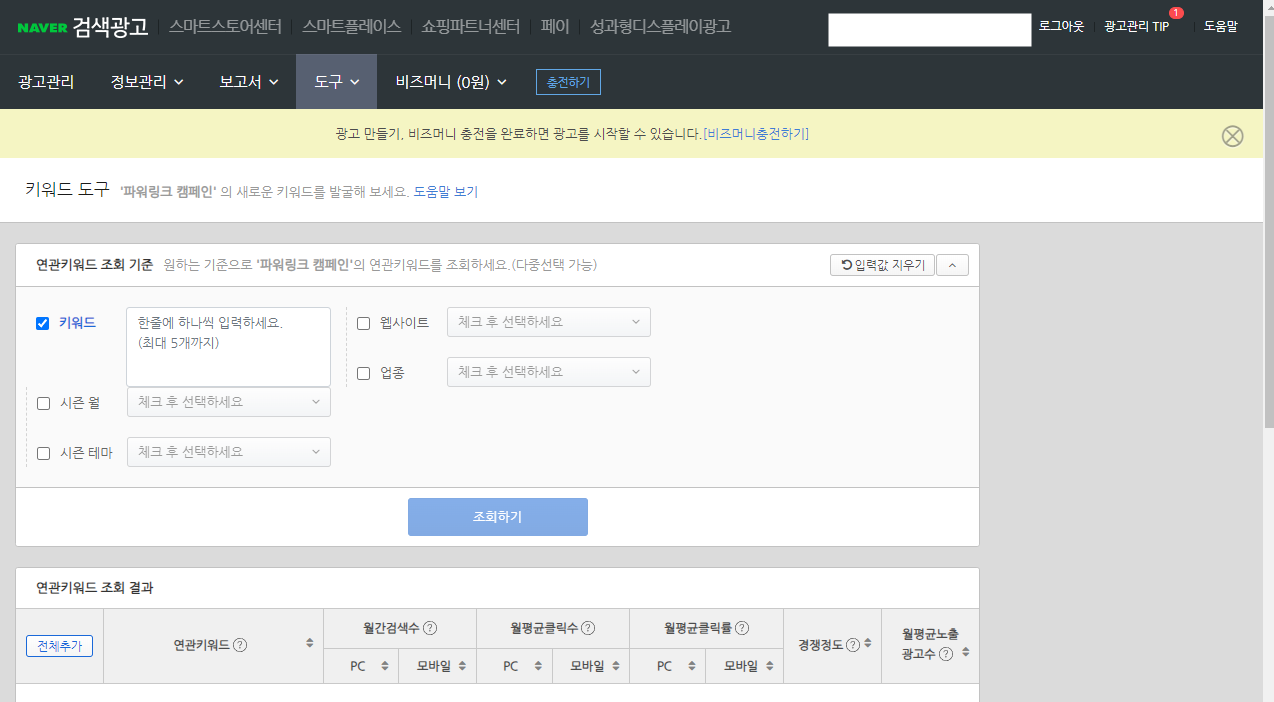
Task: Sort by 연관키워드 column arrows
Action: [310, 644]
